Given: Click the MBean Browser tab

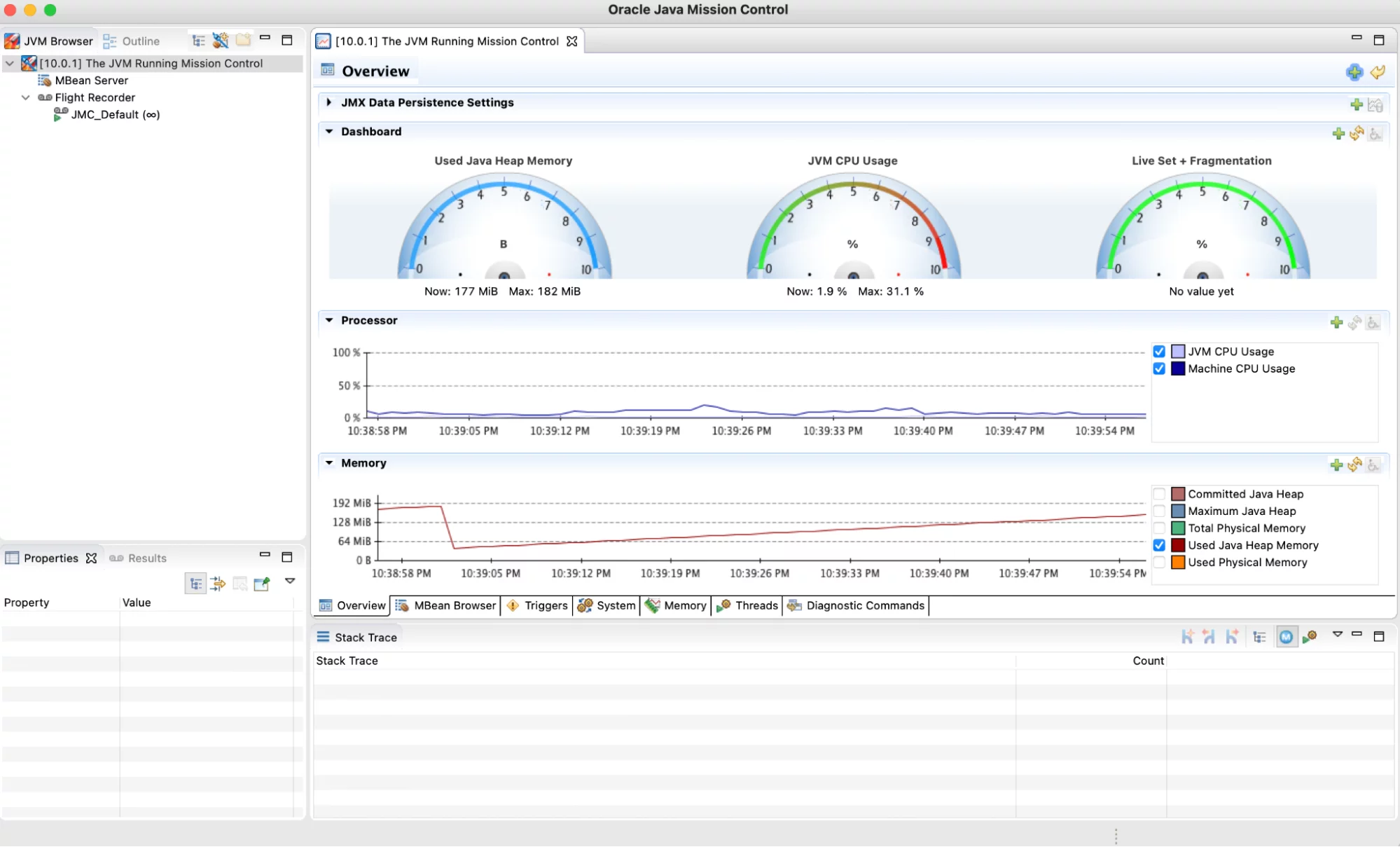Looking at the screenshot, I should click(x=454, y=605).
